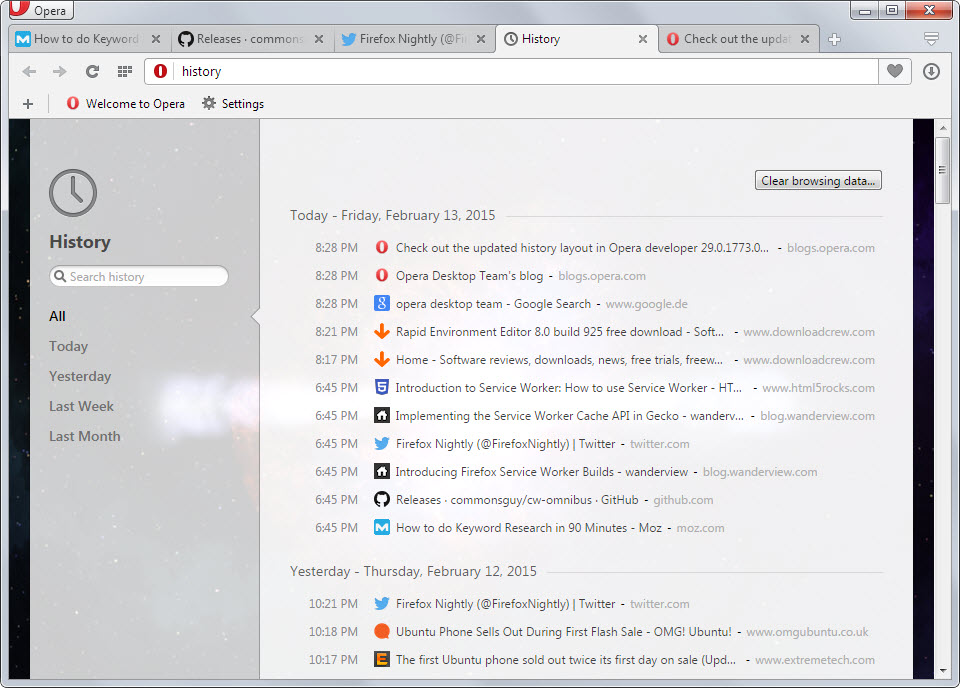This screenshot has height=688, width=960.
Task: Click Twitter favicon beside 6:45 PM Firefox Nightly
Action: (x=381, y=444)
